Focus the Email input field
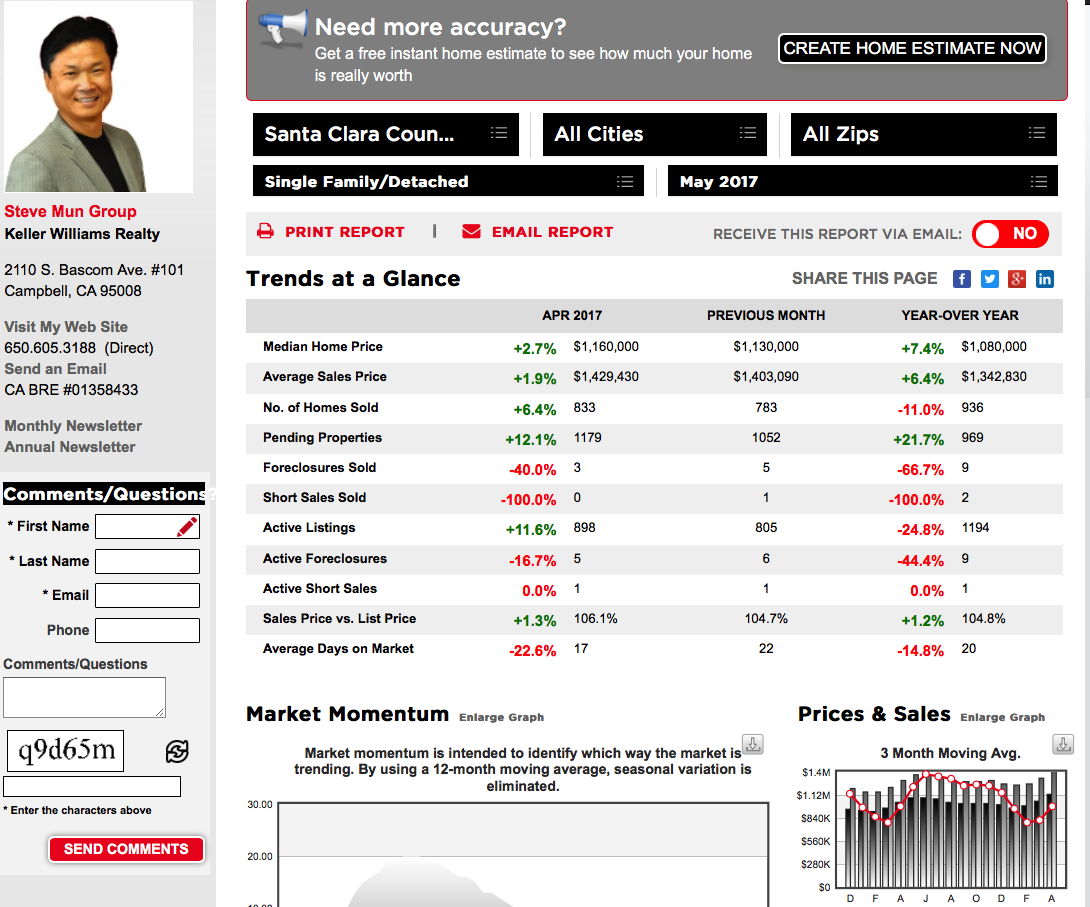1090x907 pixels. point(147,596)
